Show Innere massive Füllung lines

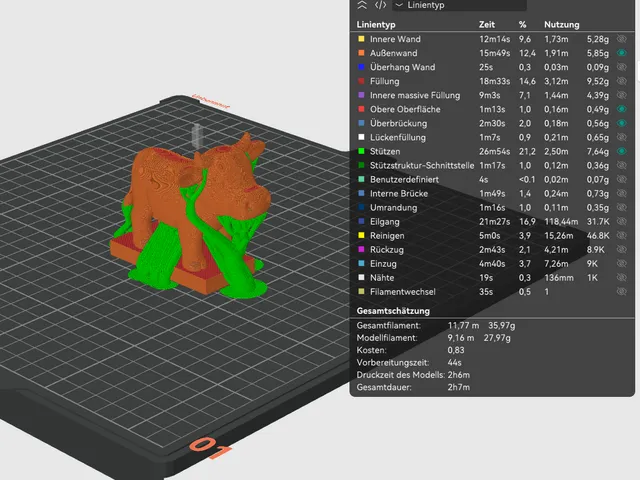coord(621,95)
